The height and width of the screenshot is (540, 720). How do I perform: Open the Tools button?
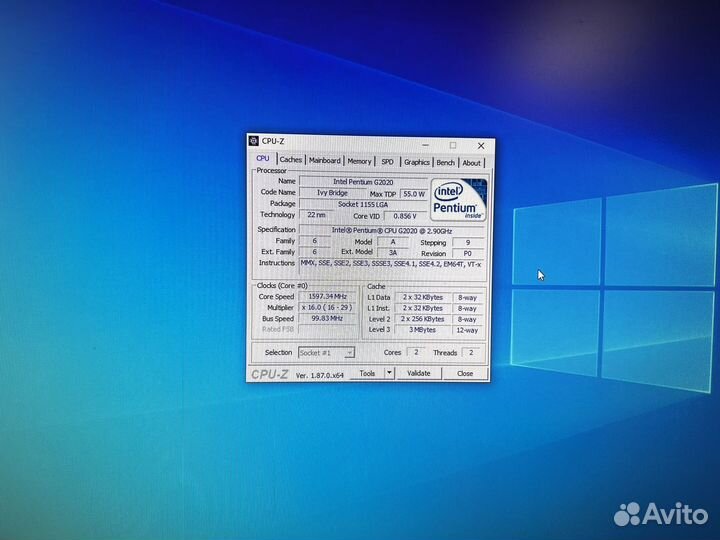click(x=367, y=373)
